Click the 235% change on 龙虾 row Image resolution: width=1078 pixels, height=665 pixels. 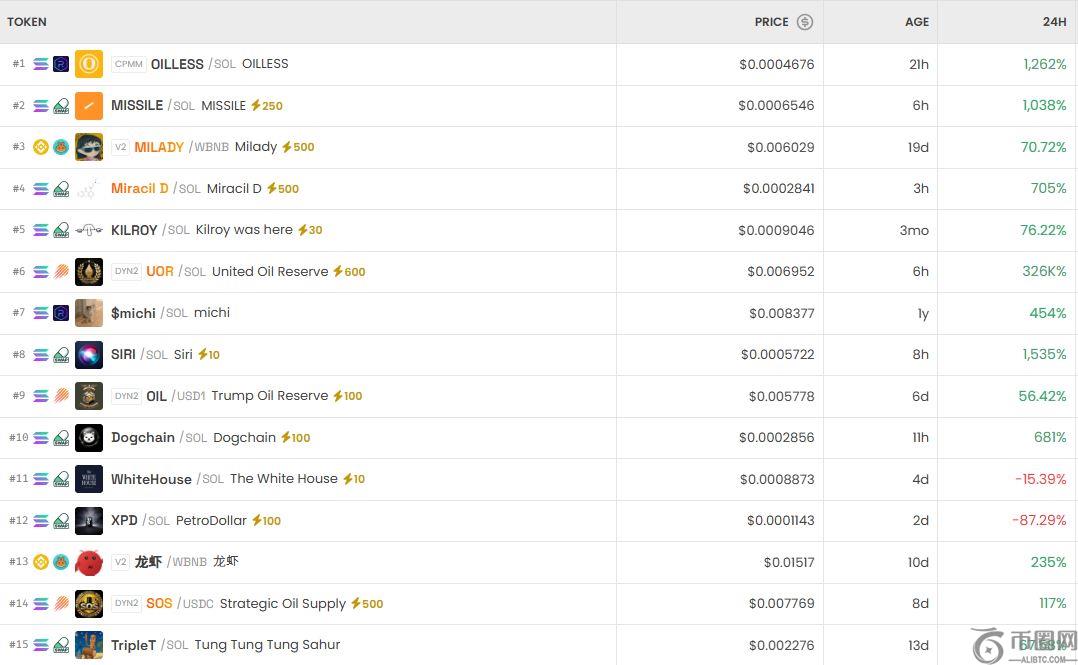[x=1048, y=563]
